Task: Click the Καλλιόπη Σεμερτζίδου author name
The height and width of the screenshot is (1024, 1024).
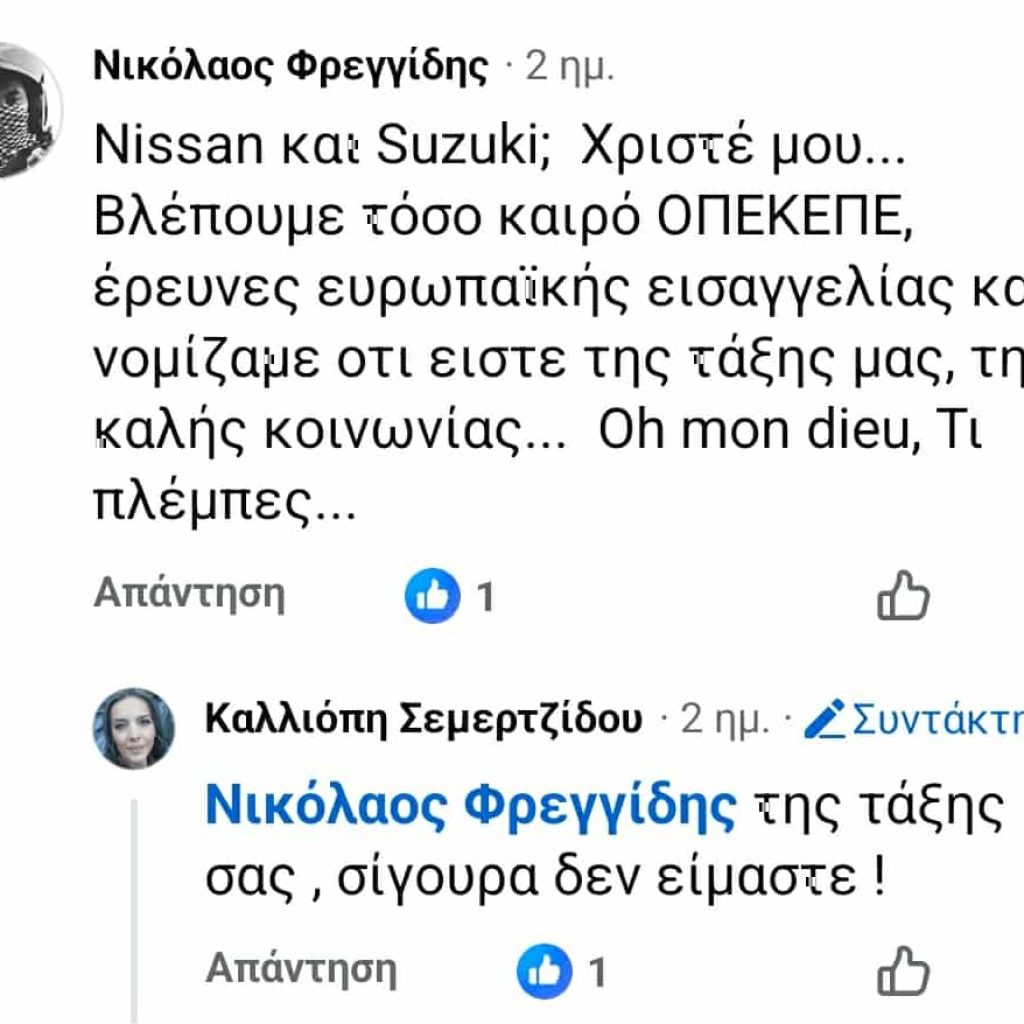Action: click(x=423, y=719)
